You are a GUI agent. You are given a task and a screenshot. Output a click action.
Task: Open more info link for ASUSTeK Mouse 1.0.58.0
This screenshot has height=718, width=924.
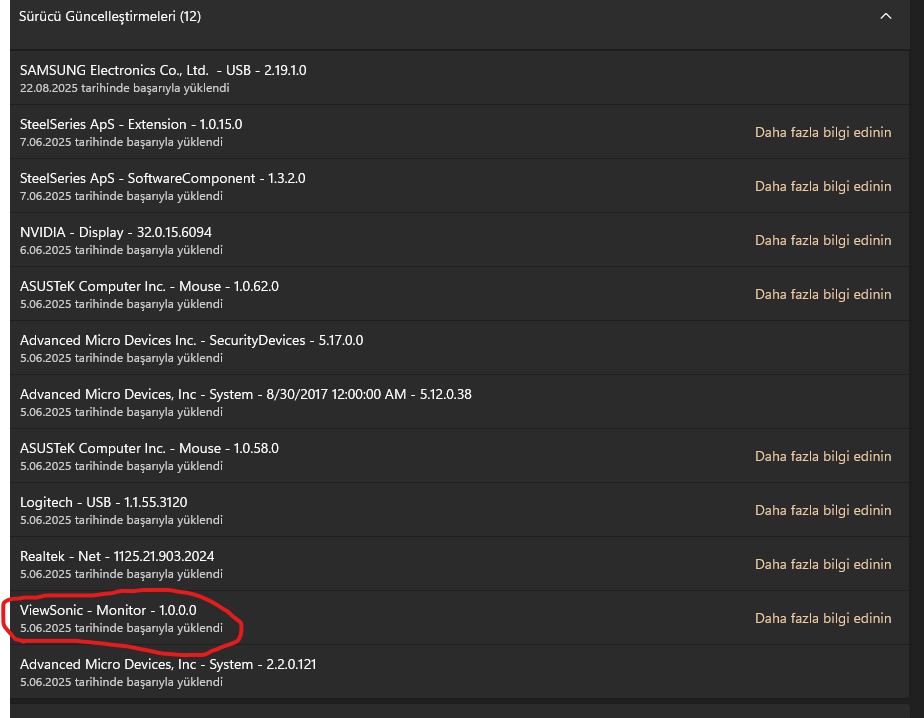(823, 456)
